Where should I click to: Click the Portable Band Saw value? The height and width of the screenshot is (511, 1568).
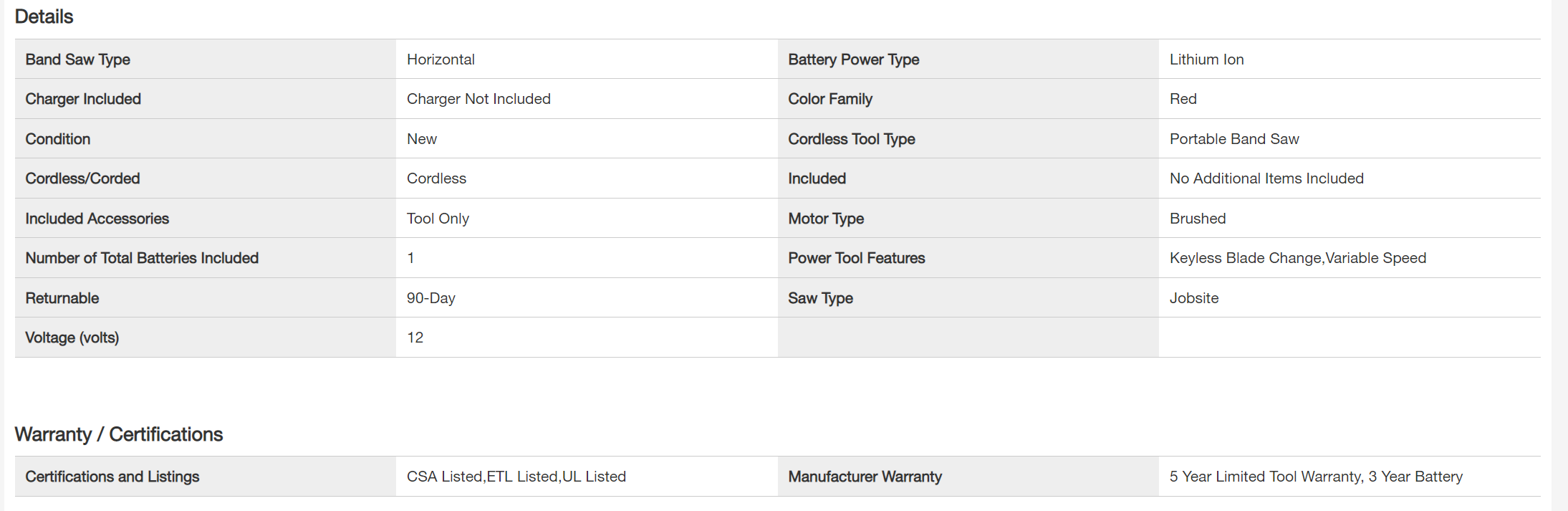pos(1233,139)
